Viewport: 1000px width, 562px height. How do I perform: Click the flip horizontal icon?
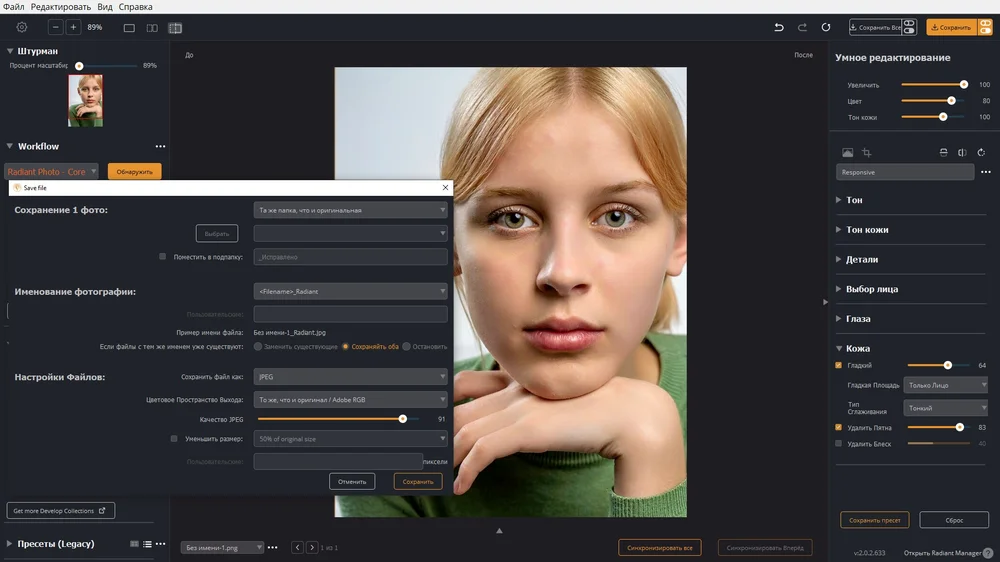click(x=962, y=152)
